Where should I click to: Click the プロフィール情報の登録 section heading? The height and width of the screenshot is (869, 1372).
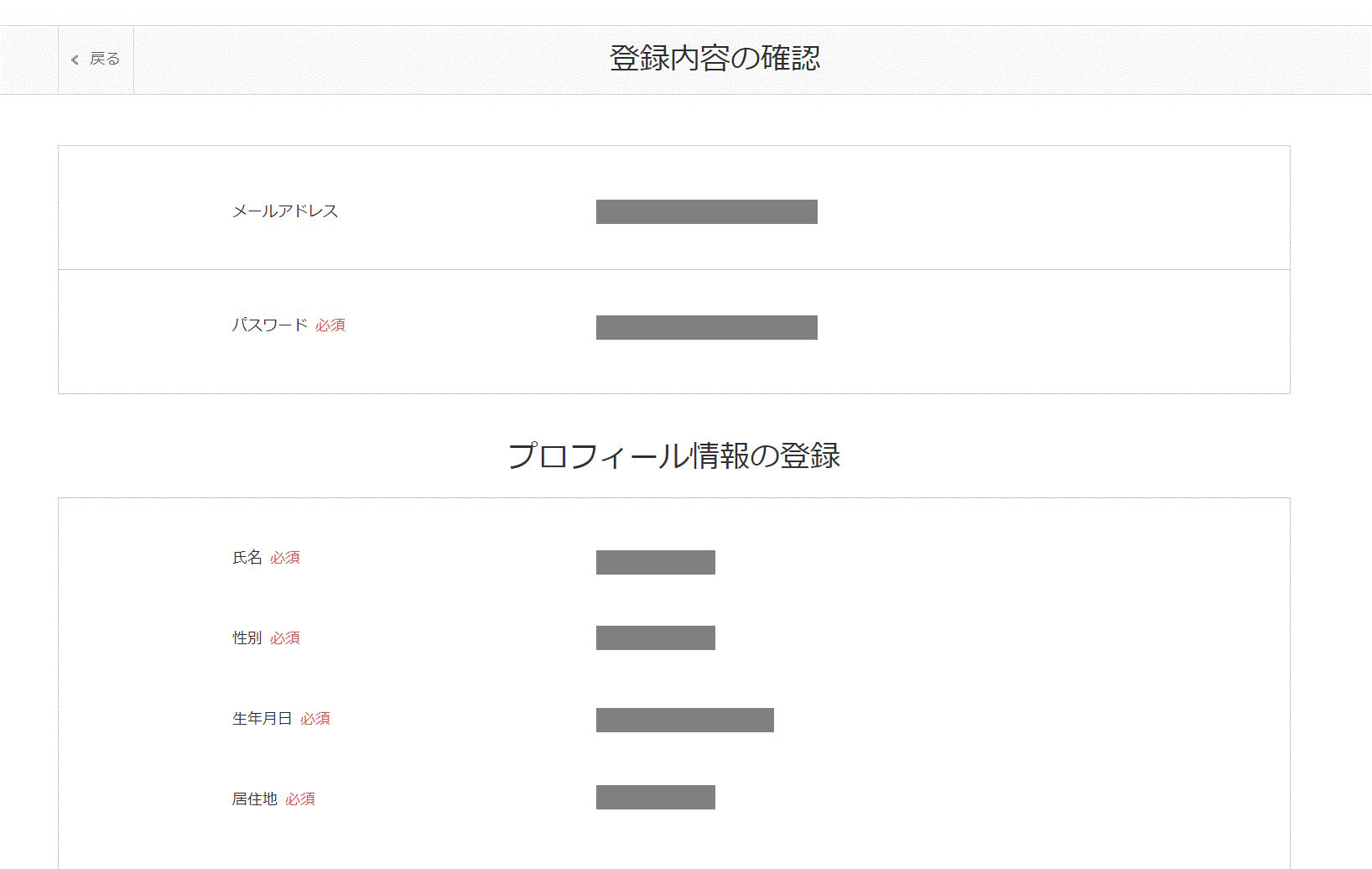pos(674,455)
